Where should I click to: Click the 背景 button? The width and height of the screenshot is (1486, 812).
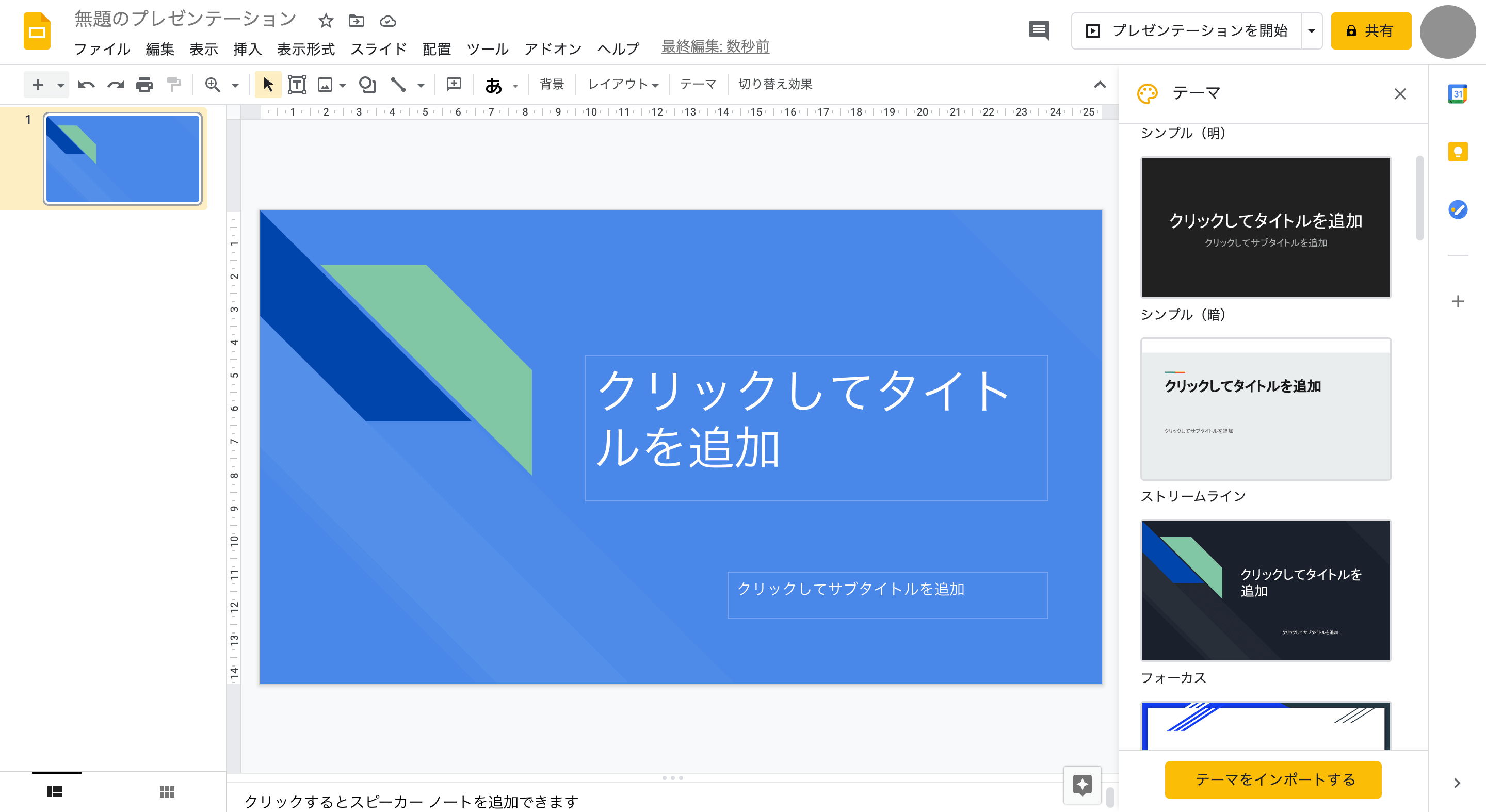[x=552, y=84]
